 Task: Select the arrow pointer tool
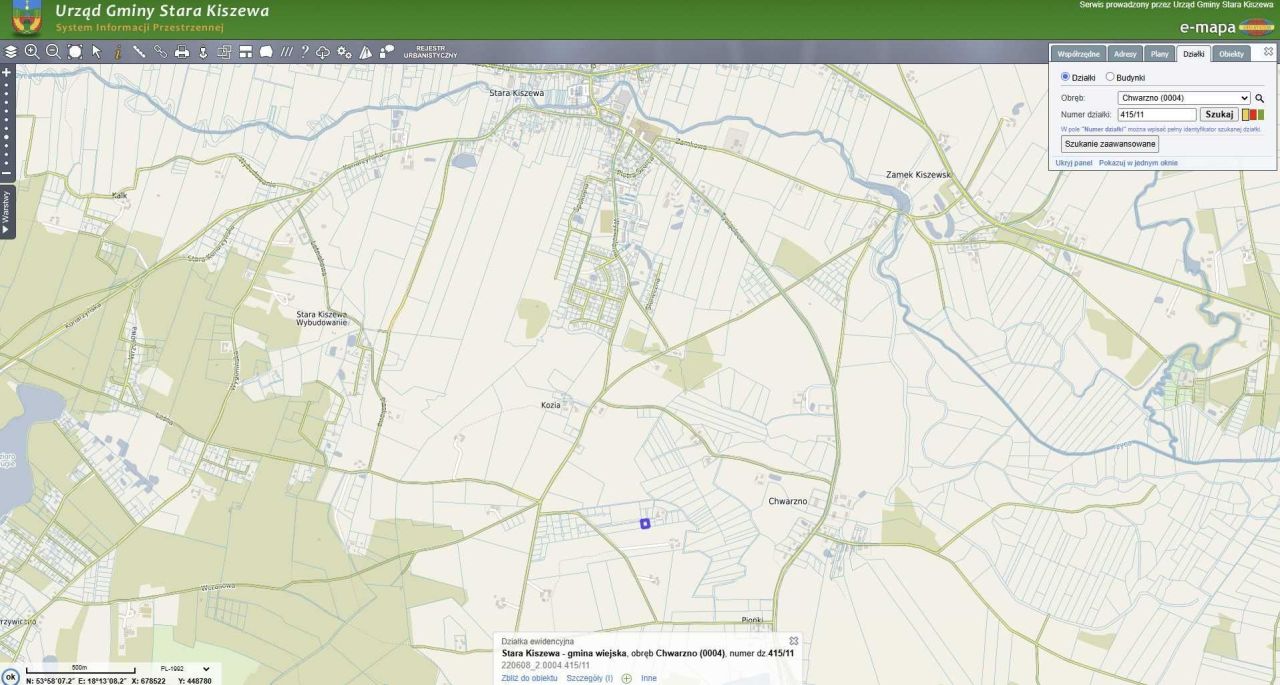tap(97, 52)
